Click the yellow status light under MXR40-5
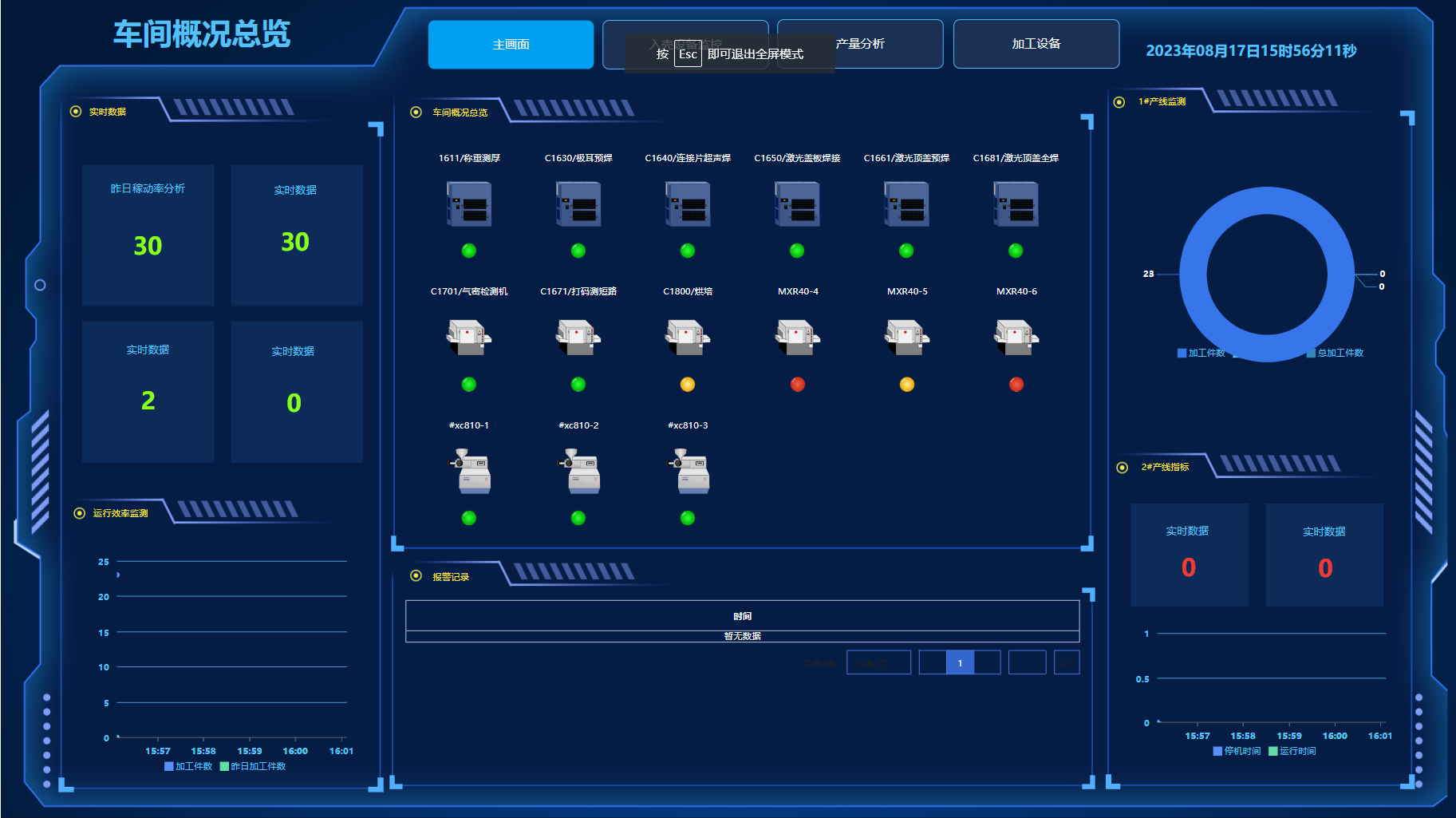Image resolution: width=1456 pixels, height=818 pixels. 907,385
